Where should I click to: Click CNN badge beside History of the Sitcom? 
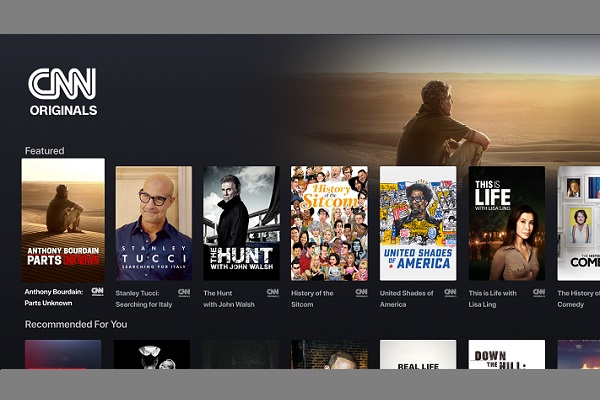pyautogui.click(x=362, y=293)
